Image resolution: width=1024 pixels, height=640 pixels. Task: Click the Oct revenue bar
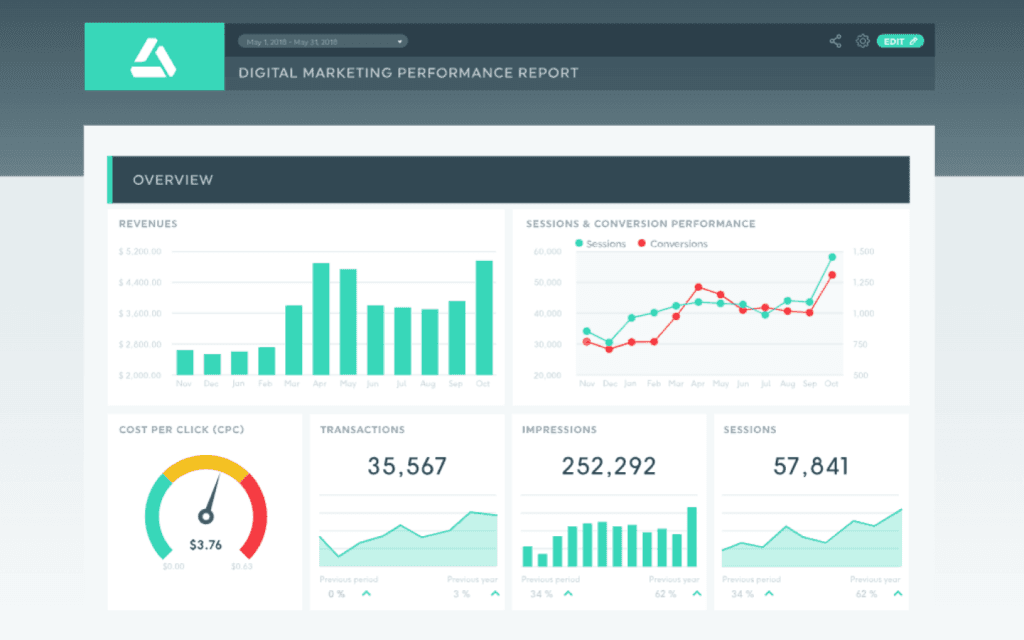pos(484,317)
